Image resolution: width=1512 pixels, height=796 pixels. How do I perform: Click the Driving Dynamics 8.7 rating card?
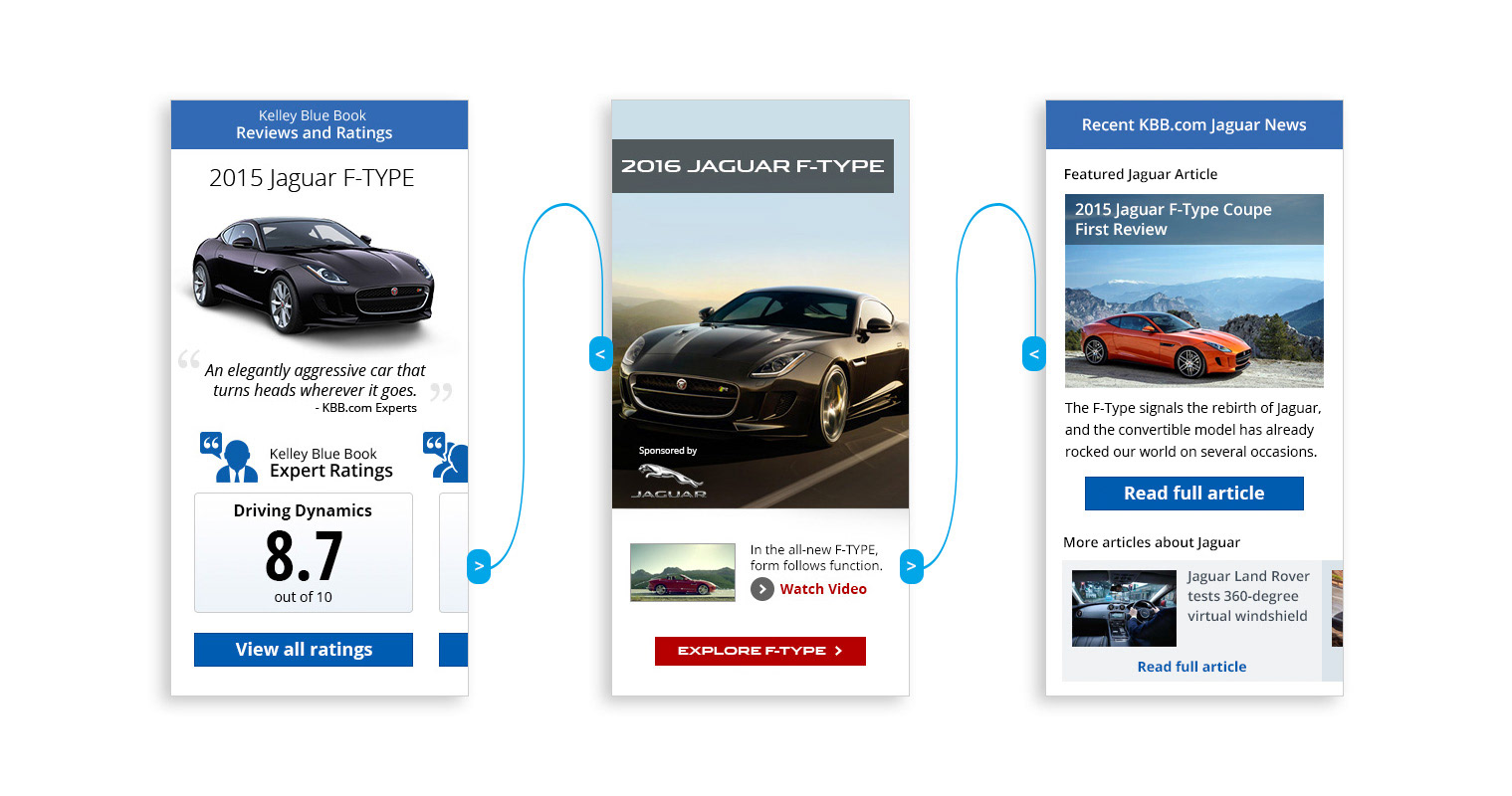pyautogui.click(x=304, y=553)
